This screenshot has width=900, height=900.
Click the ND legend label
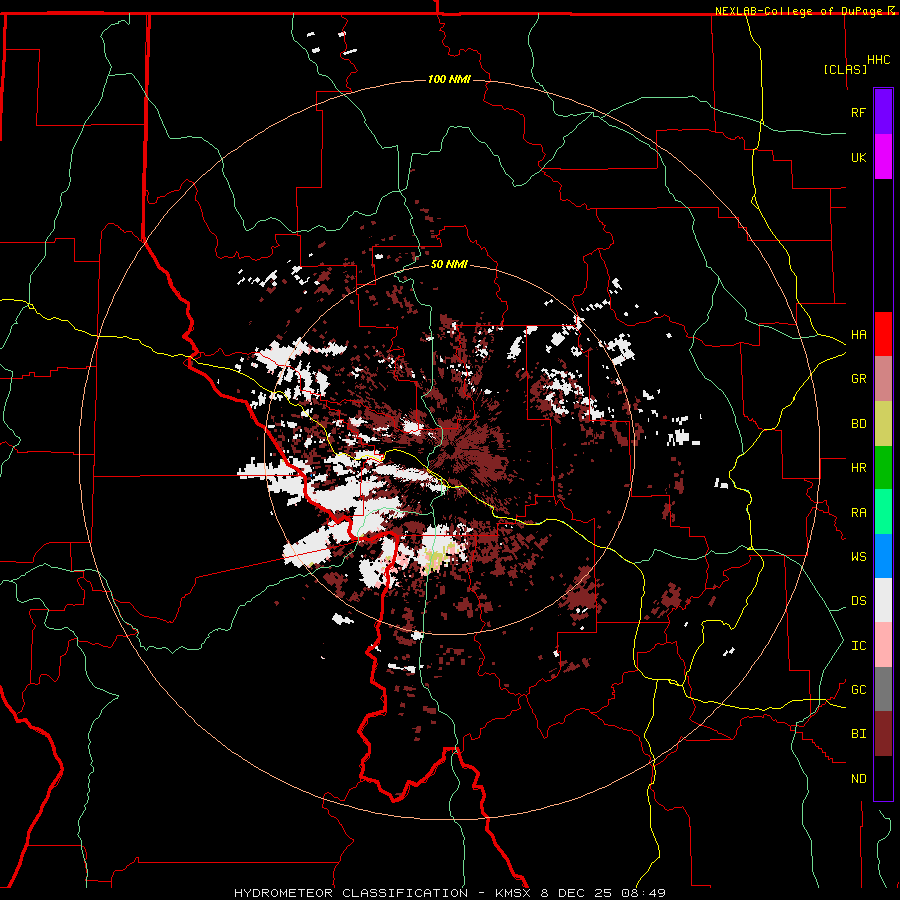pyautogui.click(x=858, y=779)
